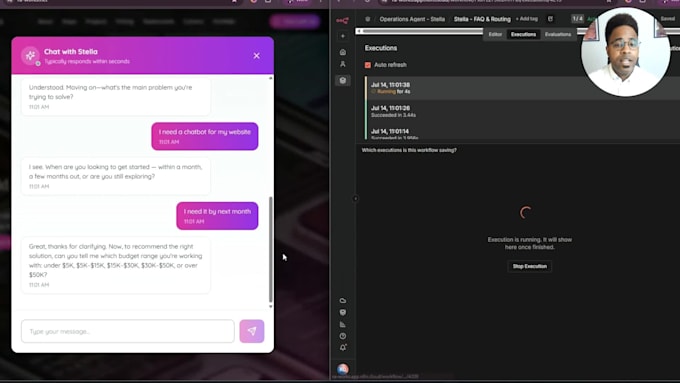Close the Chat with Stella window

click(257, 56)
